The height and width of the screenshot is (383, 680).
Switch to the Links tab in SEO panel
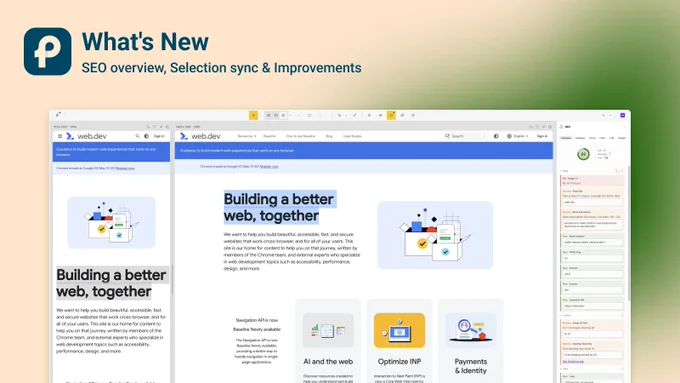coord(602,138)
